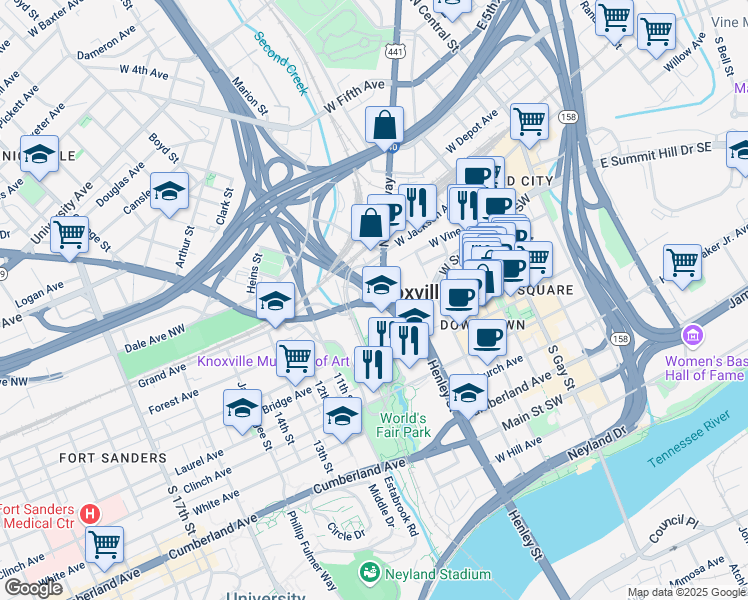Viewport: 748px width, 600px height.
Task: Open the coffee cup marker near Church Ave
Action: [487, 340]
